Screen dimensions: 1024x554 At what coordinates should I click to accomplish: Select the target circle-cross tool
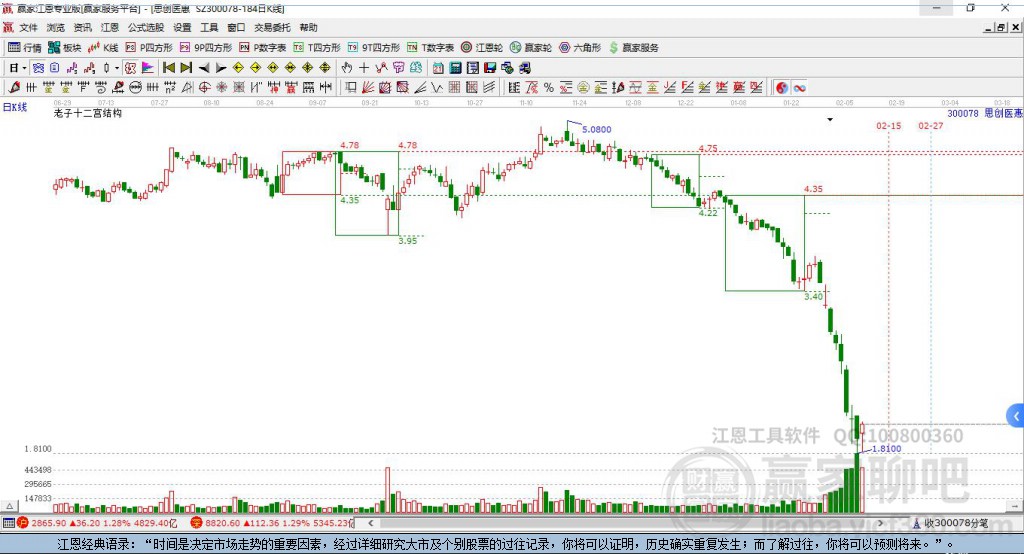pyautogui.click(x=204, y=88)
